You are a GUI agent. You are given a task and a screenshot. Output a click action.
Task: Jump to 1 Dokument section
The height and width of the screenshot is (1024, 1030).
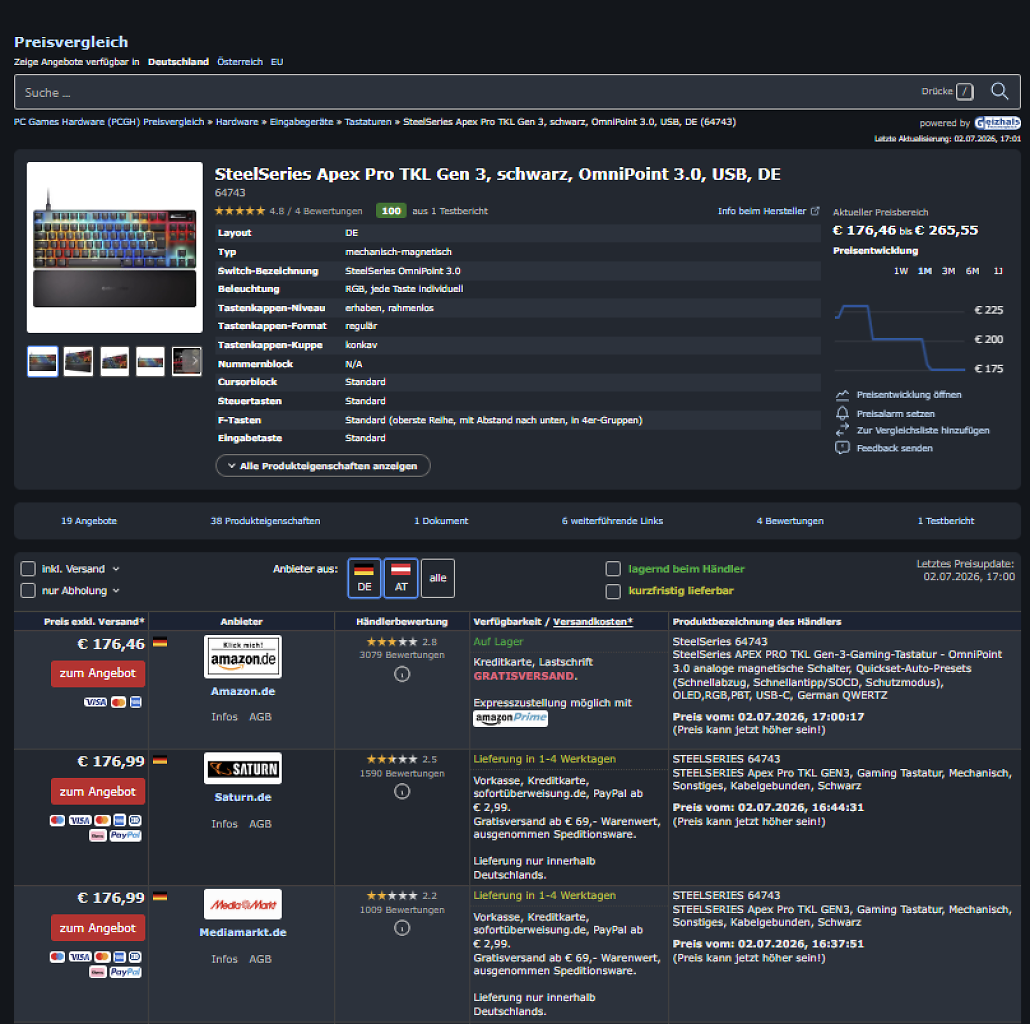point(441,521)
